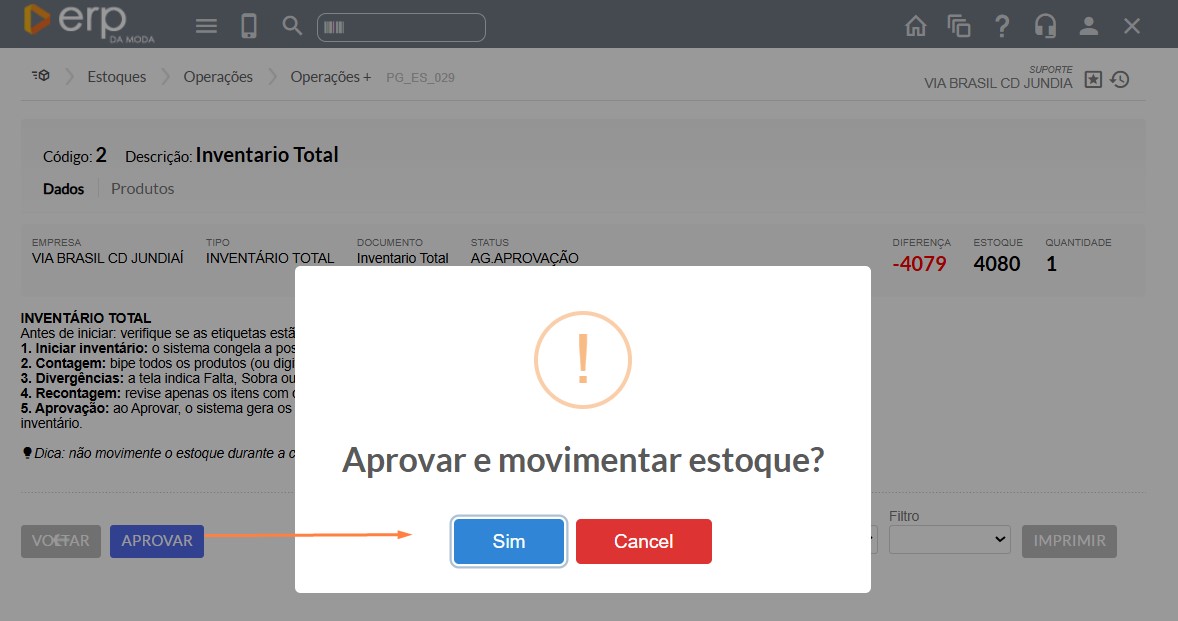Navigate to Estoques breadcrumb

coord(116,76)
